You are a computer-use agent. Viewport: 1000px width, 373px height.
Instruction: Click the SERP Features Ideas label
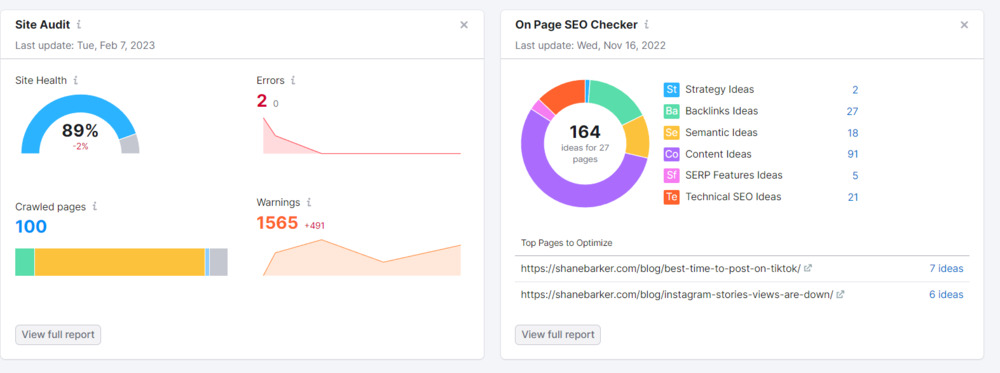click(734, 175)
